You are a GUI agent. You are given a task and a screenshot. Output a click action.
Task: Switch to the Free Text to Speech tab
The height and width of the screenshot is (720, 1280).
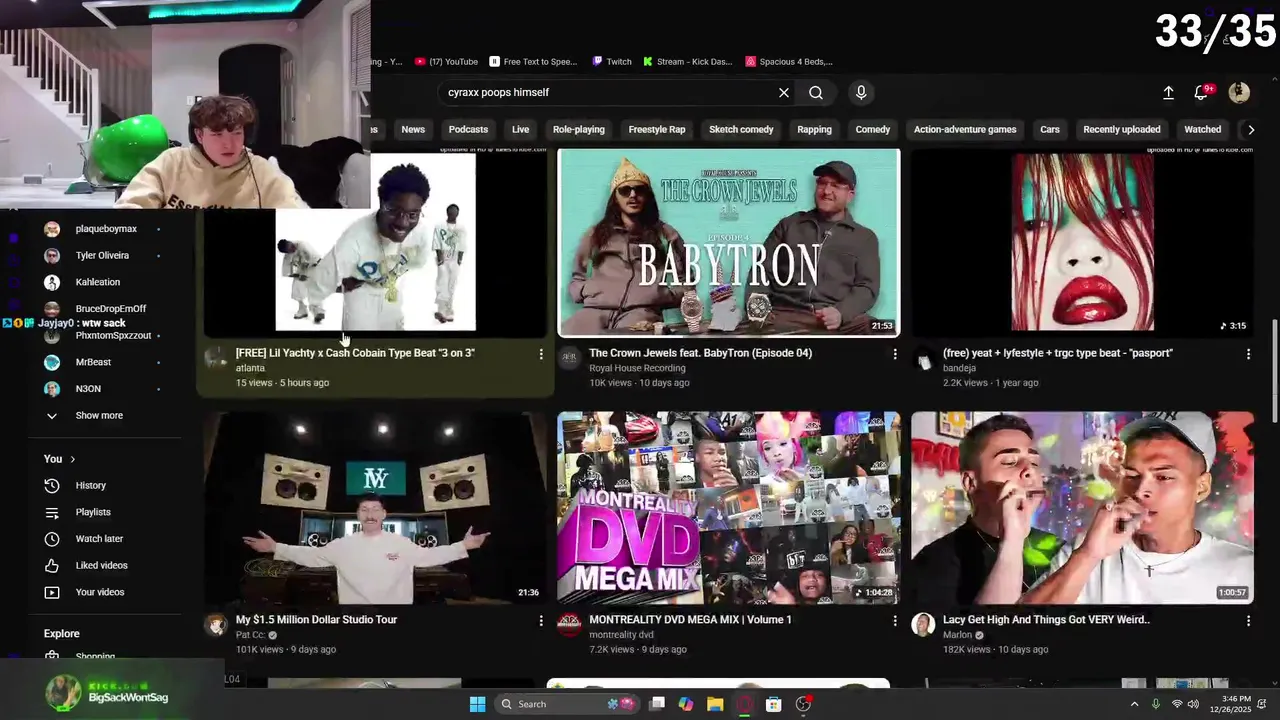click(x=533, y=61)
